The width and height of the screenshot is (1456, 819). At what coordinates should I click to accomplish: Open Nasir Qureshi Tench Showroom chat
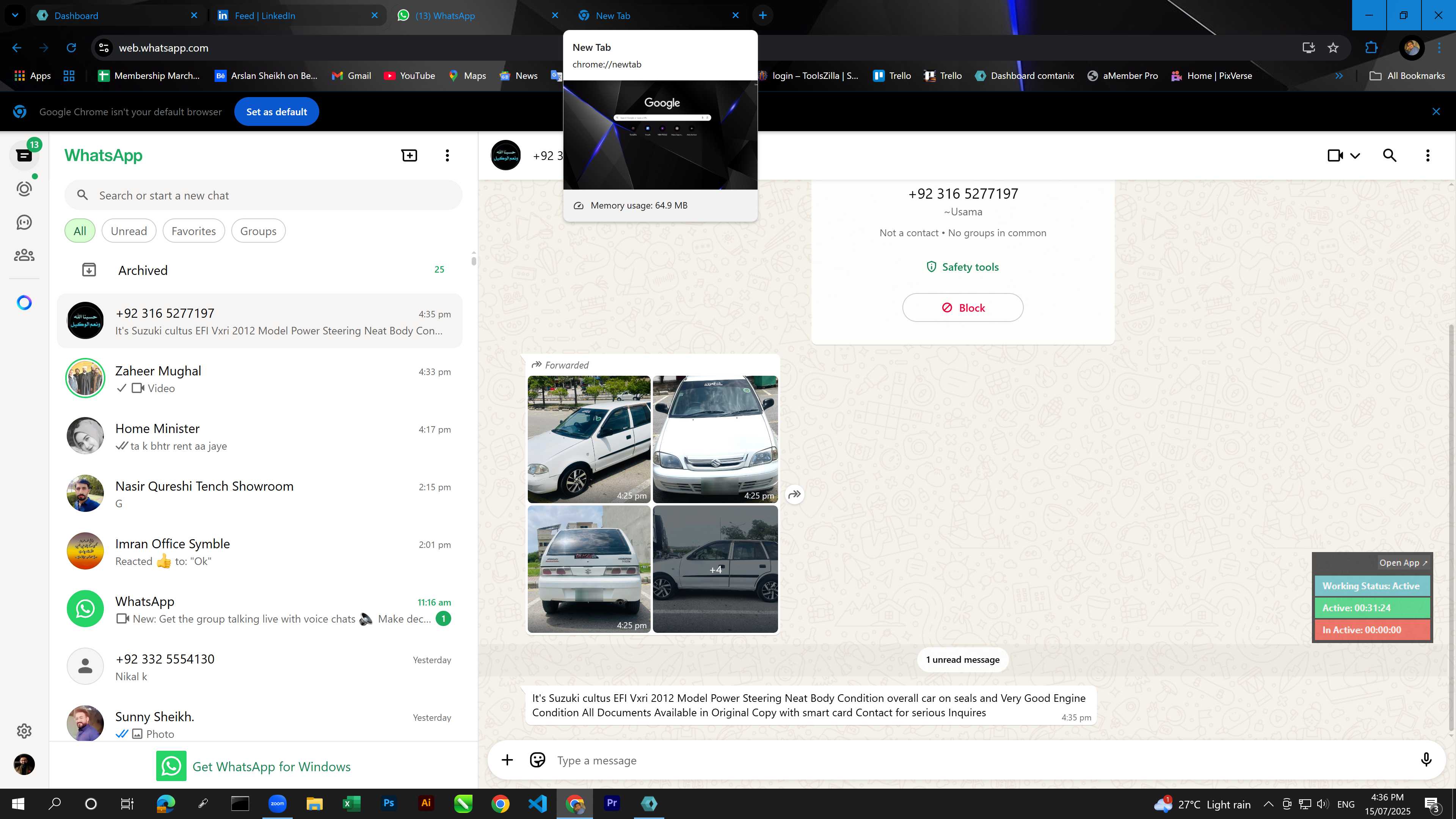pos(259,494)
